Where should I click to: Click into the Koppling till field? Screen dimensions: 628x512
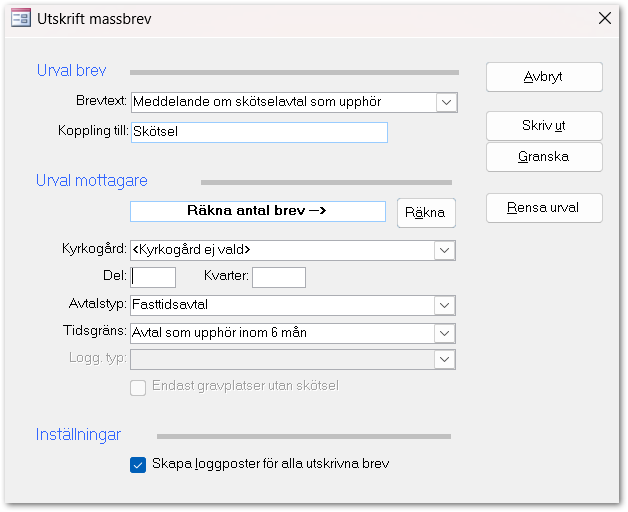point(258,132)
